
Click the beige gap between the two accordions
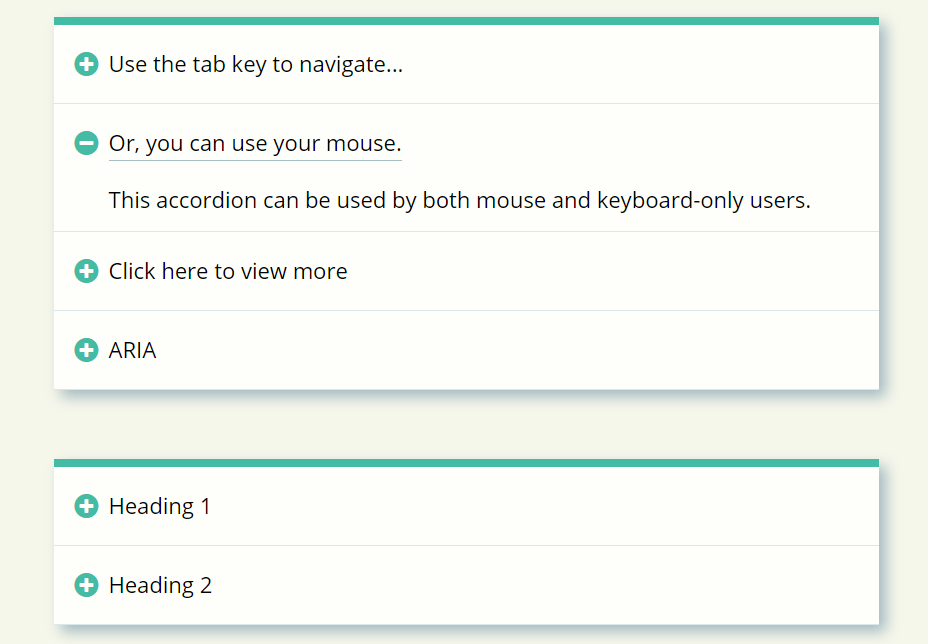466,425
